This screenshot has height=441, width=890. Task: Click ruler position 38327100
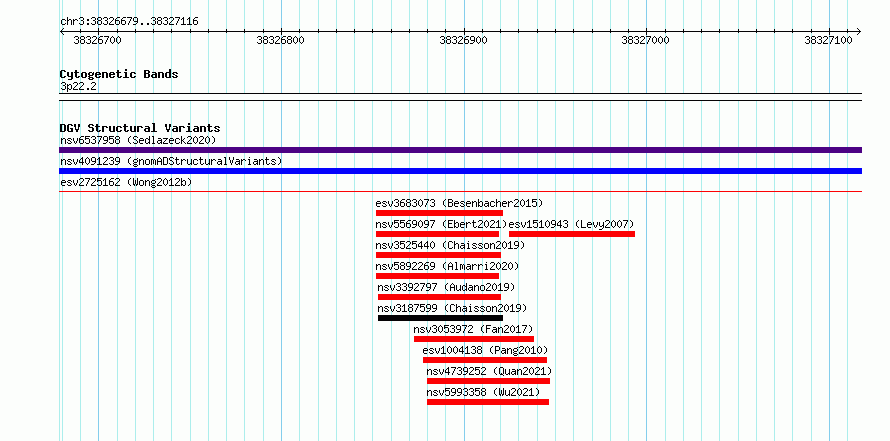click(x=828, y=40)
